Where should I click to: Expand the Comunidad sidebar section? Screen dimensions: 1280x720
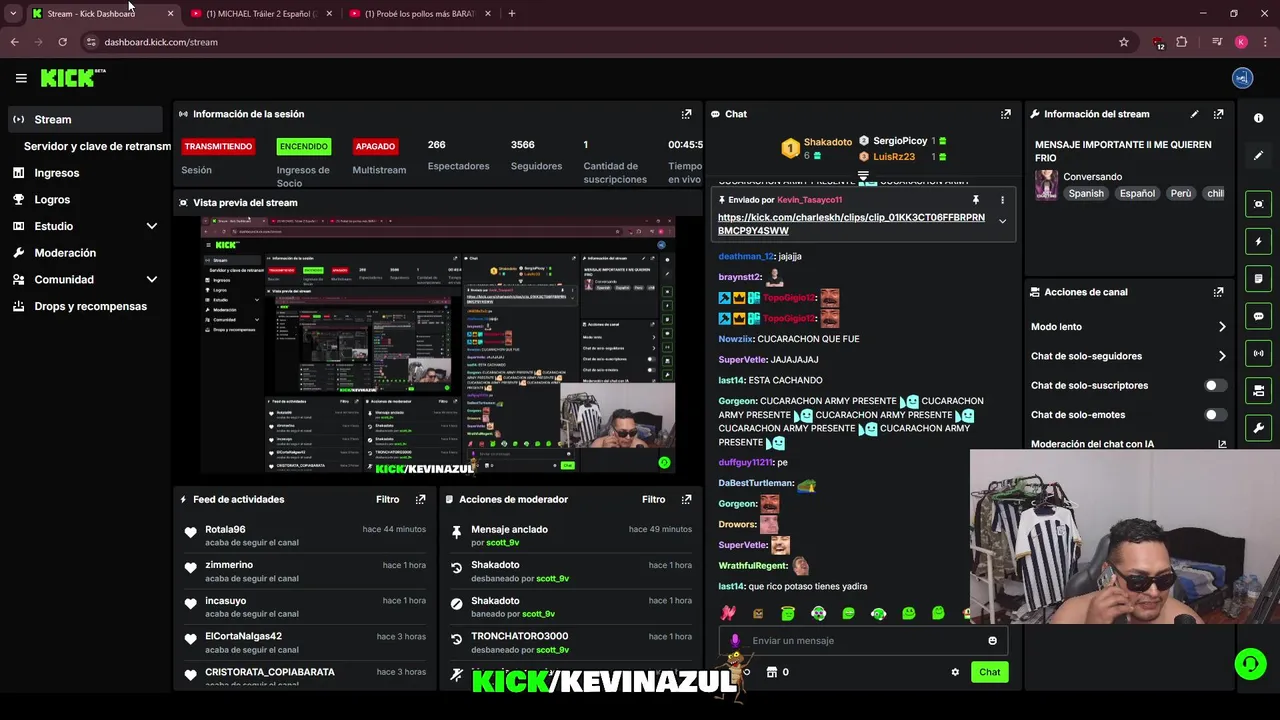click(x=152, y=280)
